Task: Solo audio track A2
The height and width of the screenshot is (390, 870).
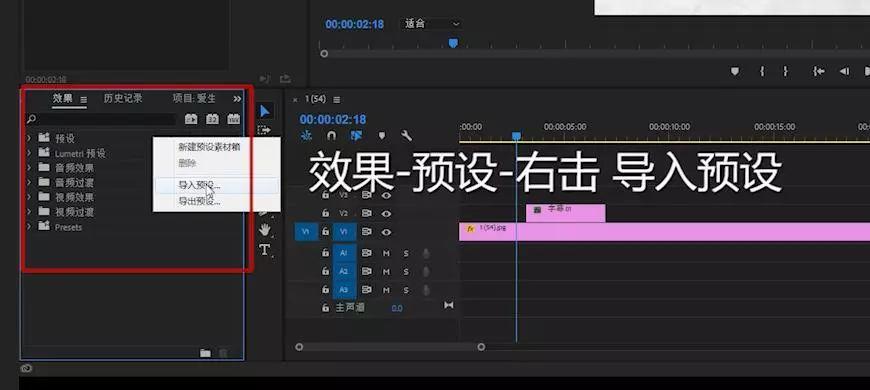Action: 406,272
